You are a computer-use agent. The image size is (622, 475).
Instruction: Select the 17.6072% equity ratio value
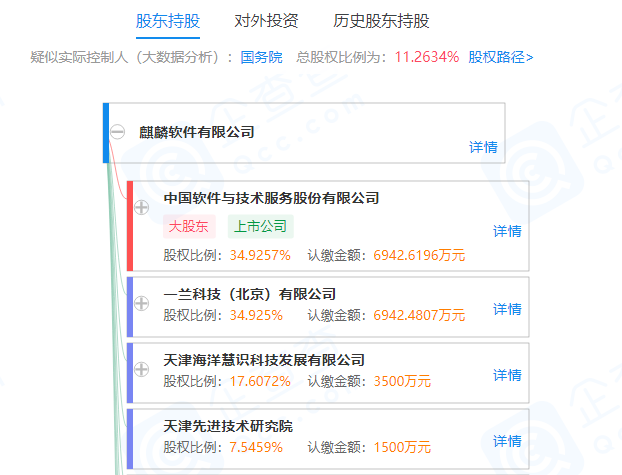click(260, 381)
